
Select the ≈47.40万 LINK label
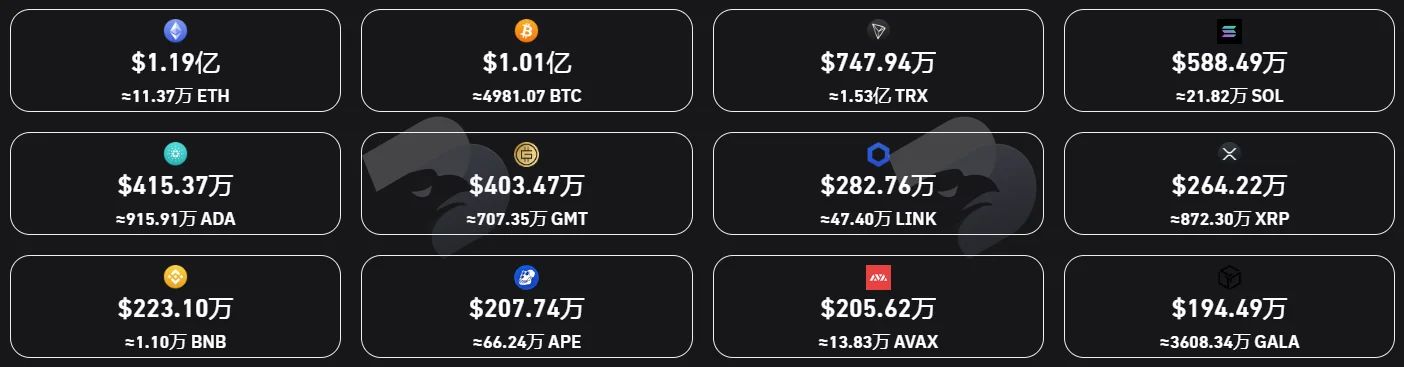tap(878, 219)
